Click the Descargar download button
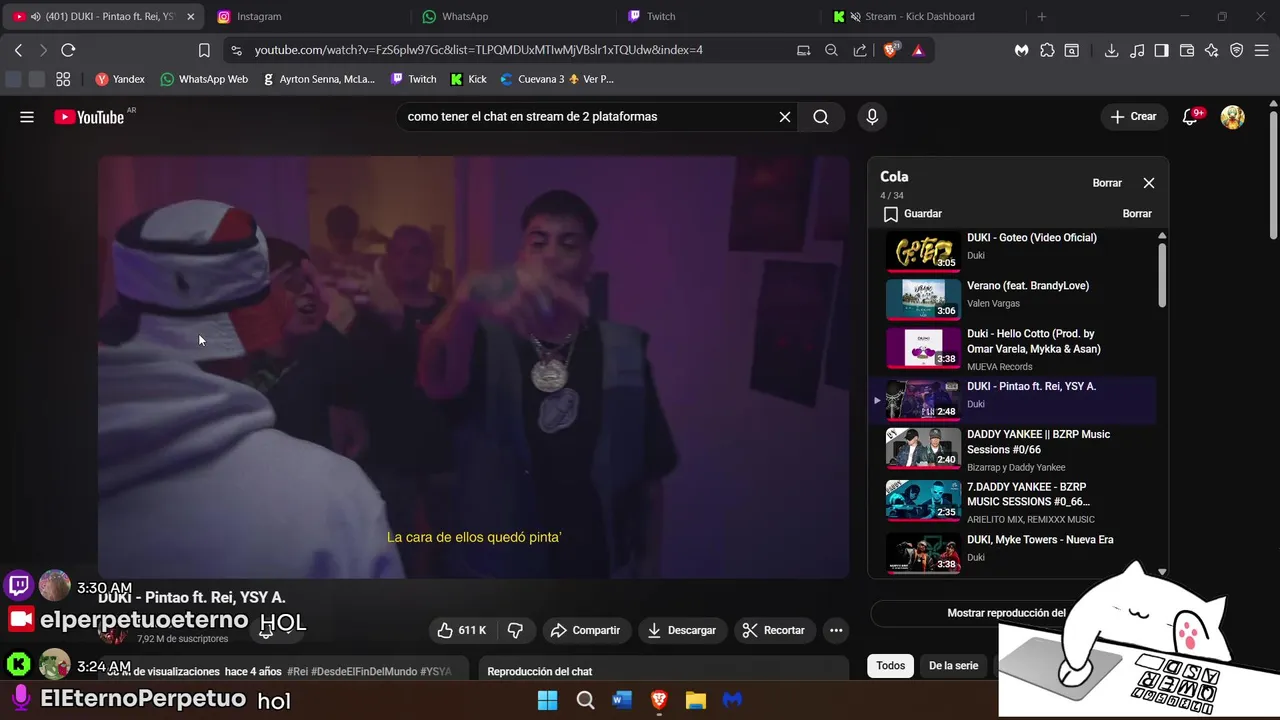 [681, 630]
